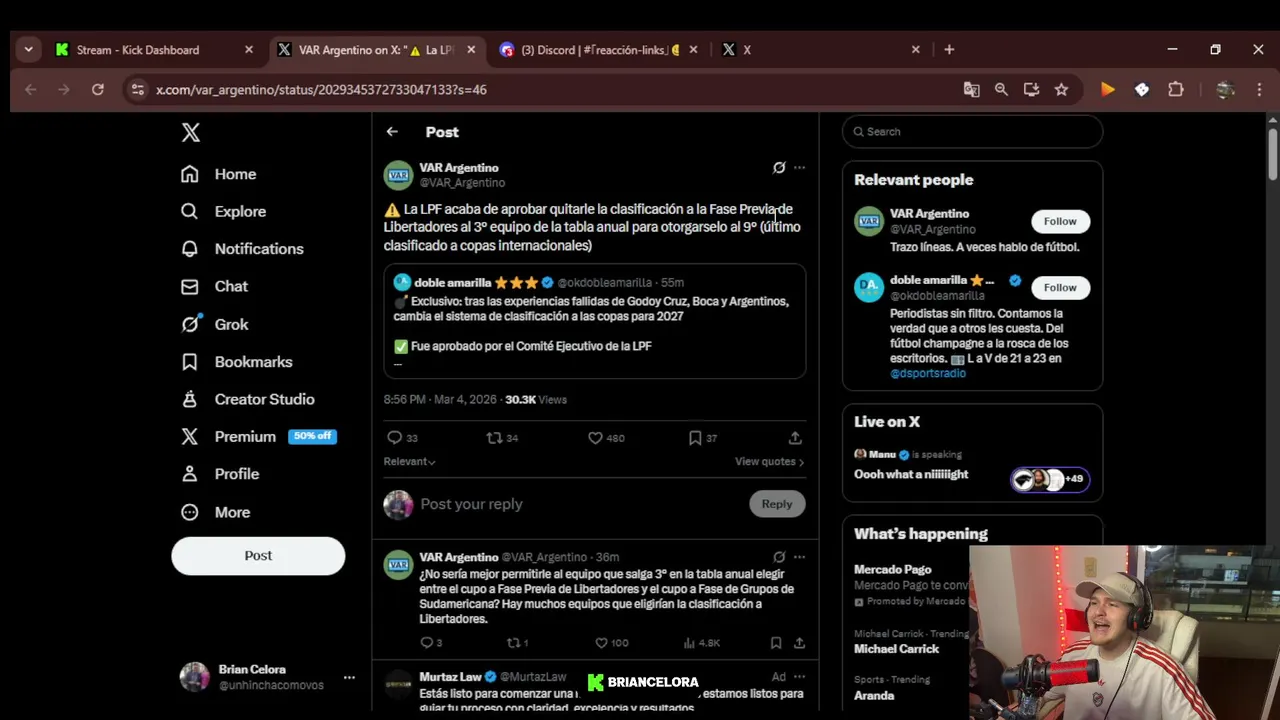Screen dimensions: 1280x720
Task: Click the zoom magnifier icon in address bar
Action: click(x=1001, y=90)
